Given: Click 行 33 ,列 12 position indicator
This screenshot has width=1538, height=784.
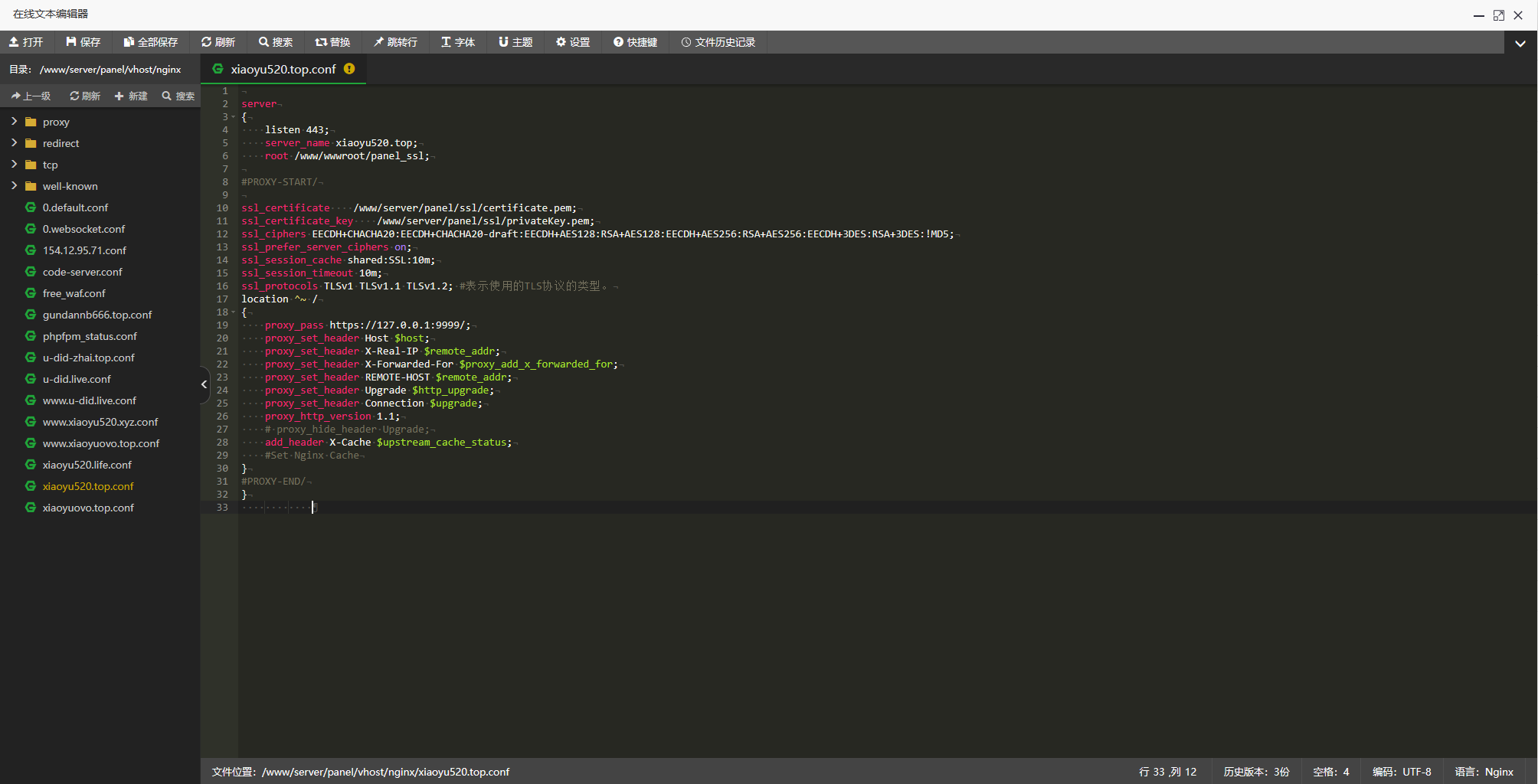Looking at the screenshot, I should (x=1167, y=772).
